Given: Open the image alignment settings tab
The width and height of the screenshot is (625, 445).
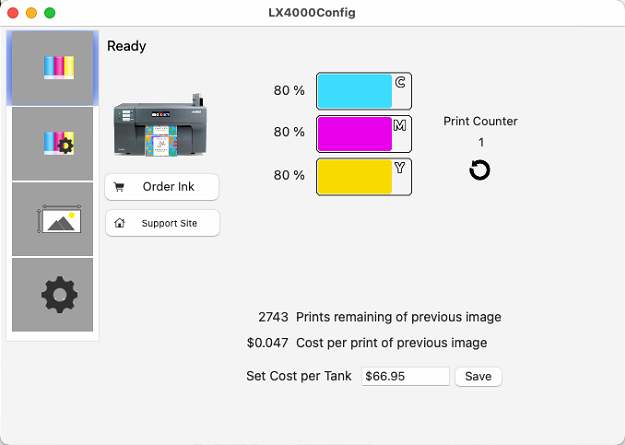Looking at the screenshot, I should (52, 219).
